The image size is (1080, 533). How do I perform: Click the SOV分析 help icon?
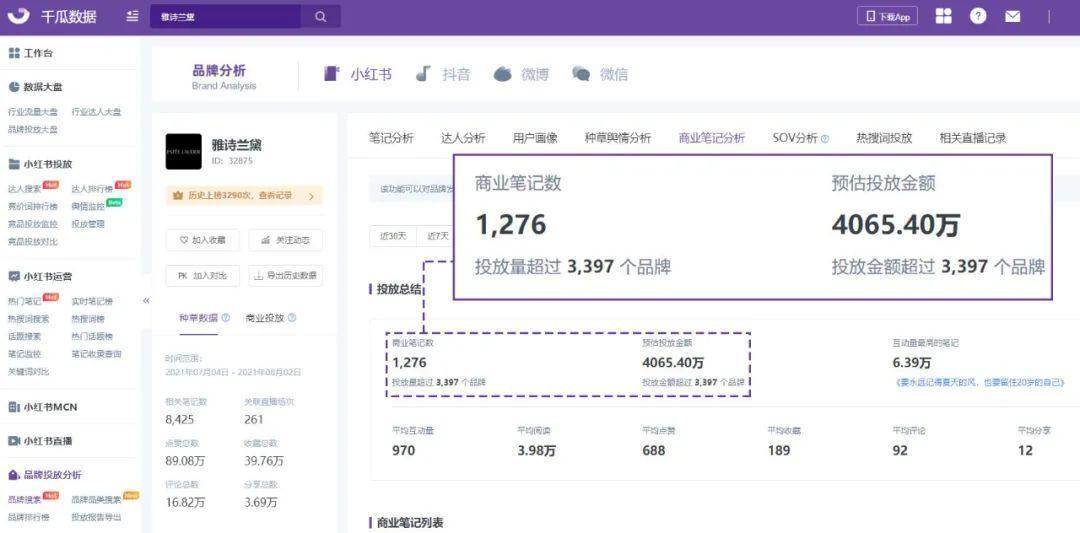click(x=825, y=139)
